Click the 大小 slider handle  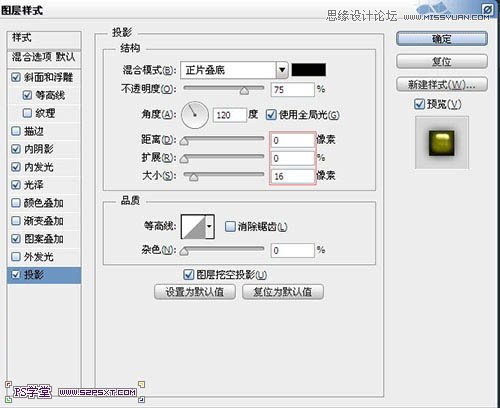[x=194, y=177]
